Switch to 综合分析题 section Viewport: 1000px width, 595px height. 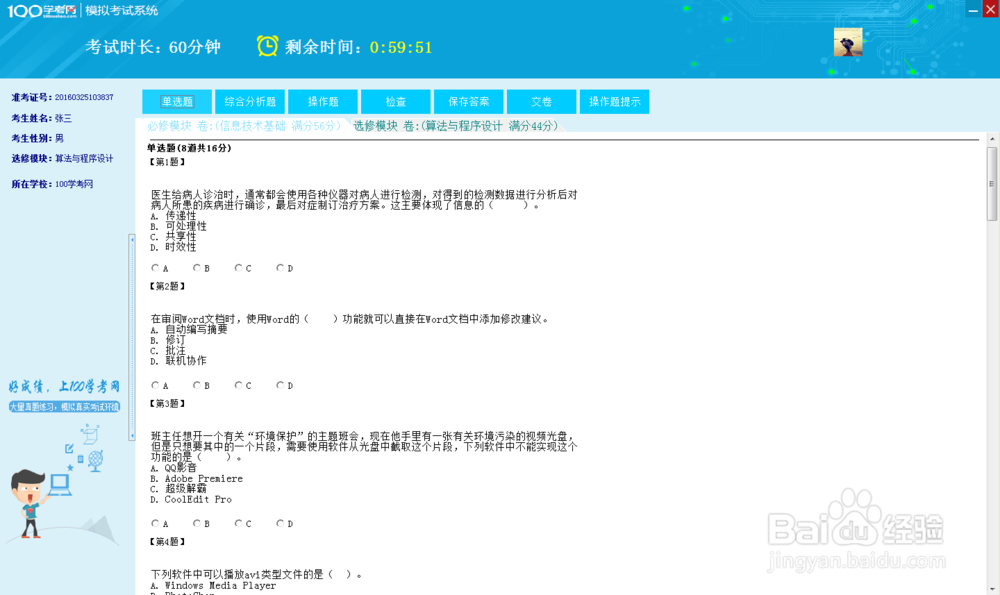pyautogui.click(x=250, y=101)
